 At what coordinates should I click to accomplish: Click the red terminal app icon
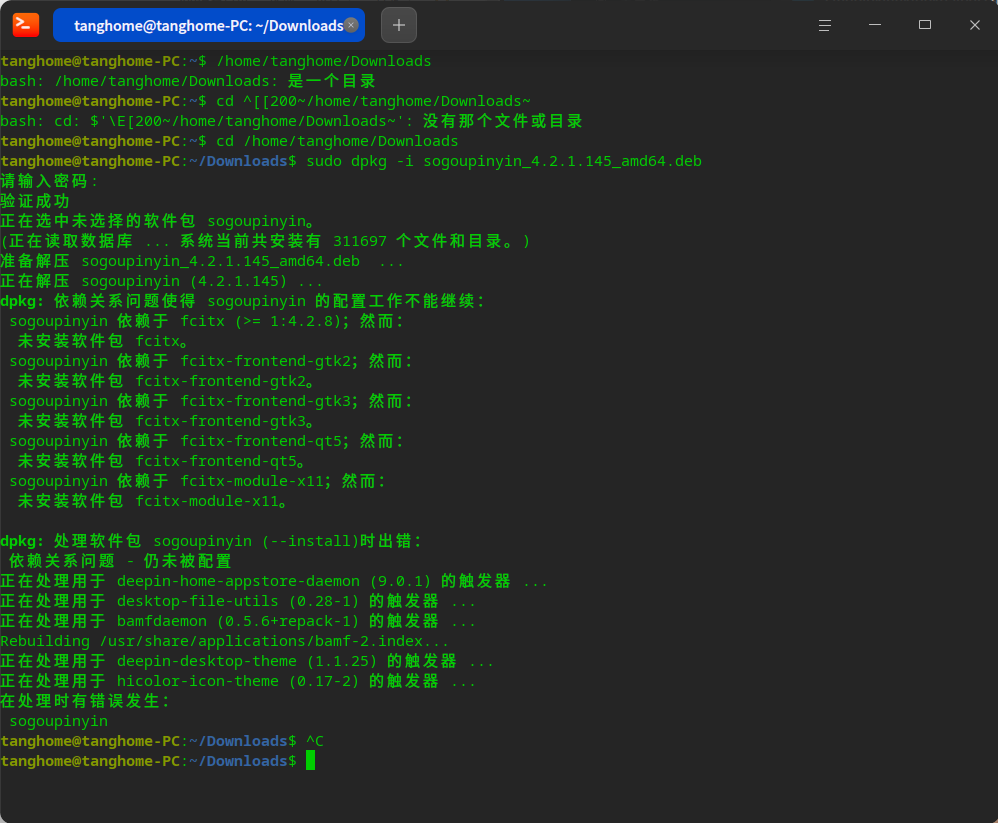click(26, 25)
